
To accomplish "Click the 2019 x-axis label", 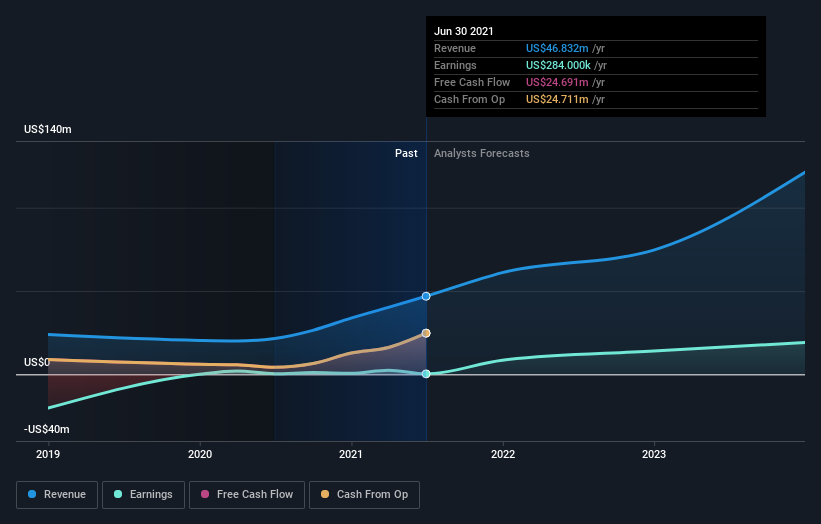I will tap(48, 454).
